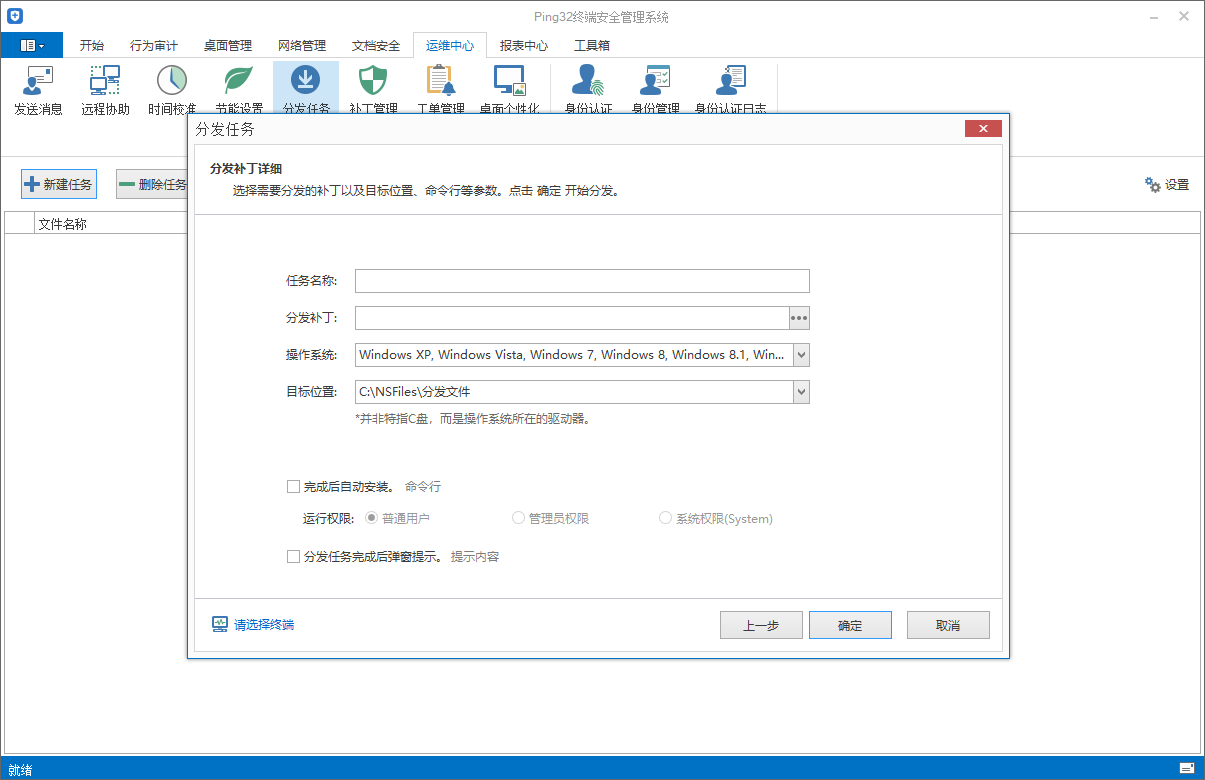Screen dimensions: 1205x780
Task: Click the 任务名称 input field
Action: (582, 281)
